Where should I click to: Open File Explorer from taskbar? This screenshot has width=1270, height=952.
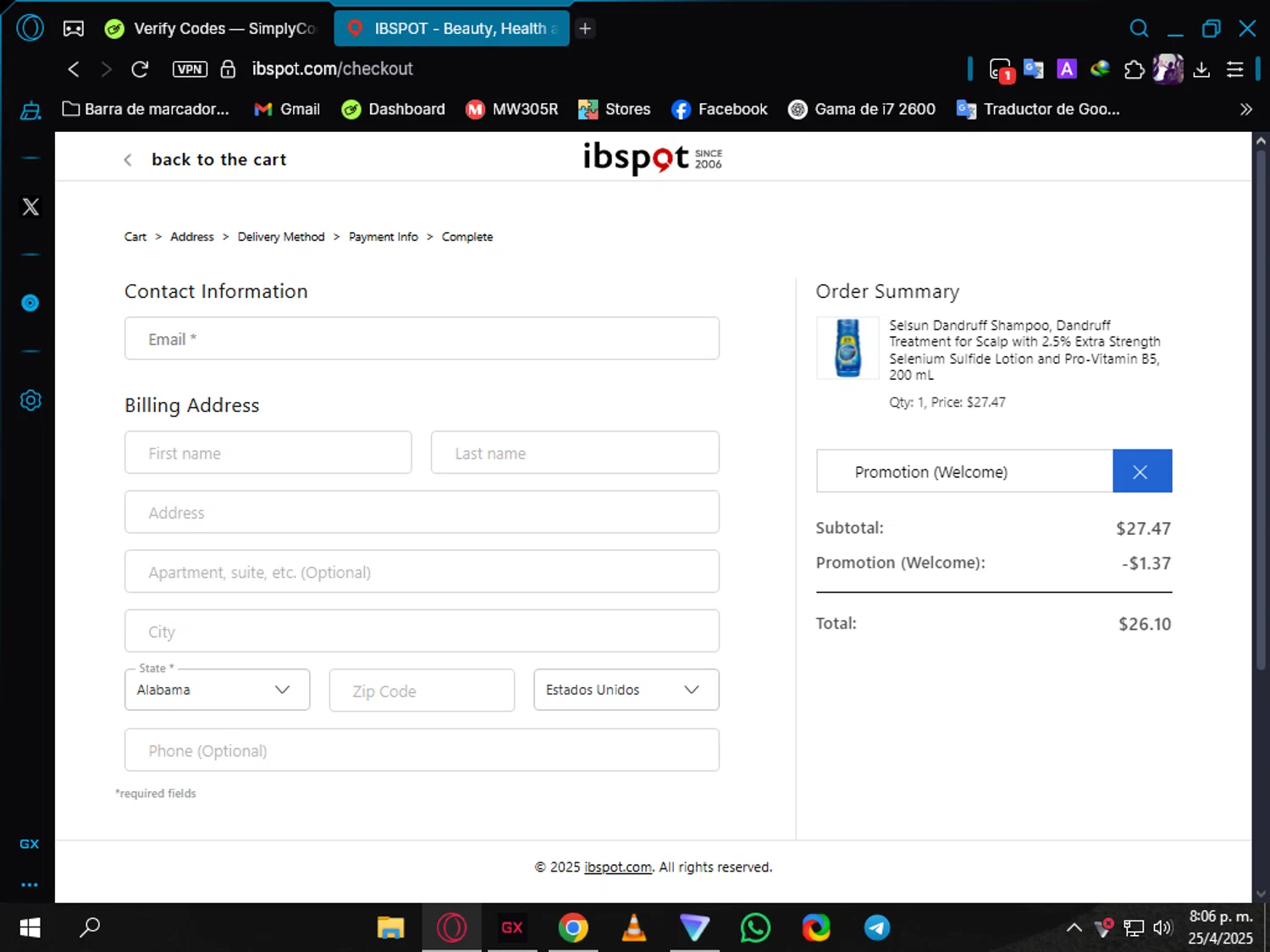coord(390,928)
